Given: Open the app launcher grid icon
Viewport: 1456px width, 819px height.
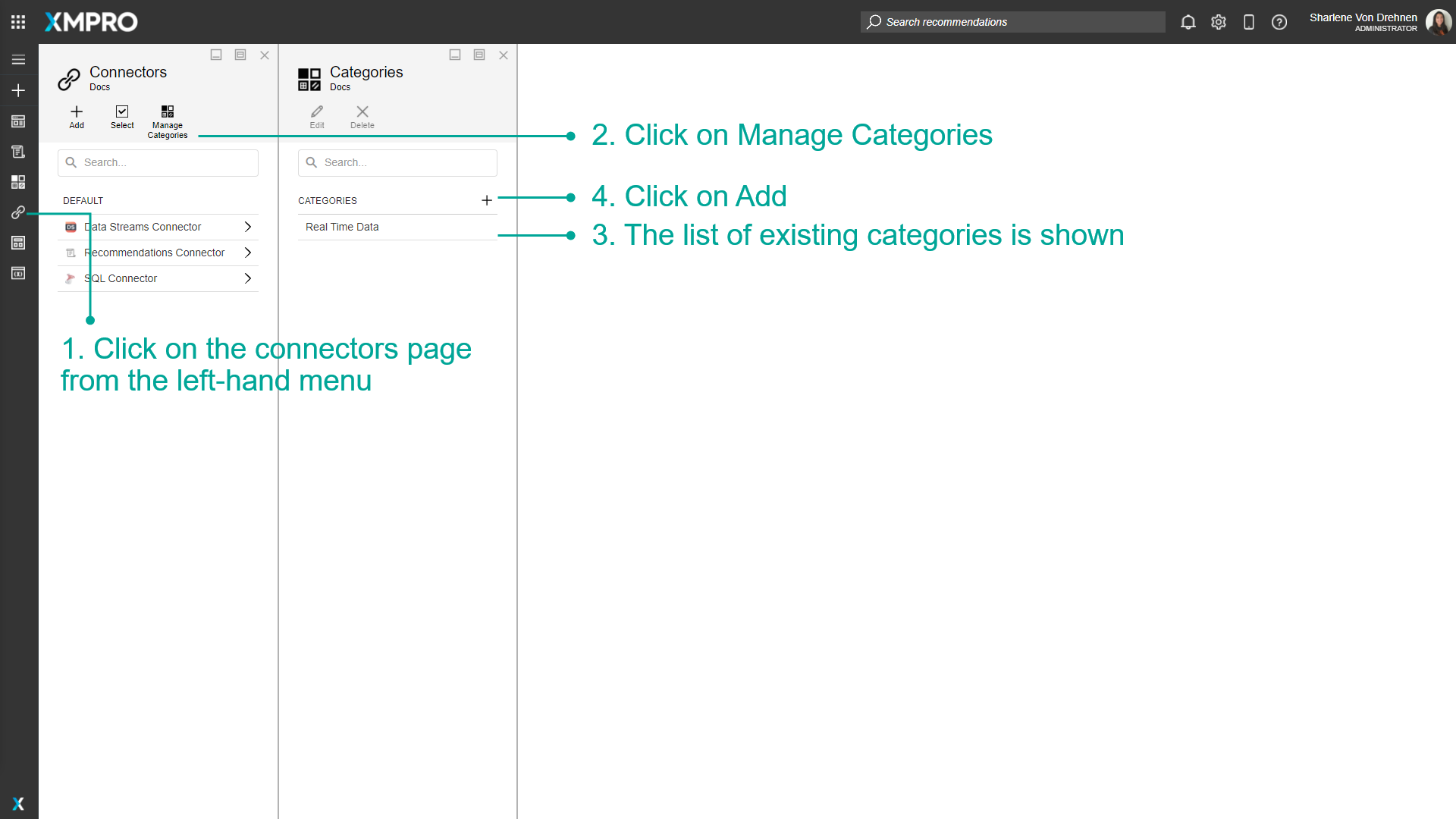Looking at the screenshot, I should coord(18,22).
